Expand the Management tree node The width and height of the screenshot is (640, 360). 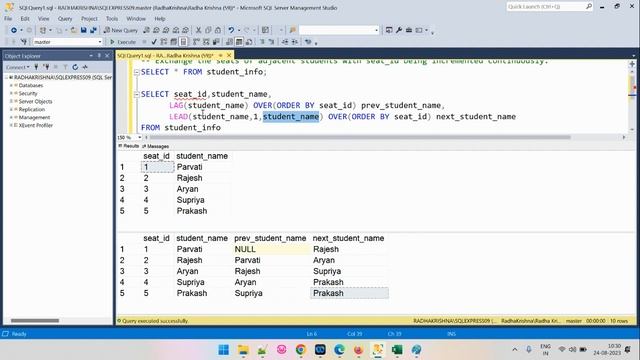click(11, 117)
